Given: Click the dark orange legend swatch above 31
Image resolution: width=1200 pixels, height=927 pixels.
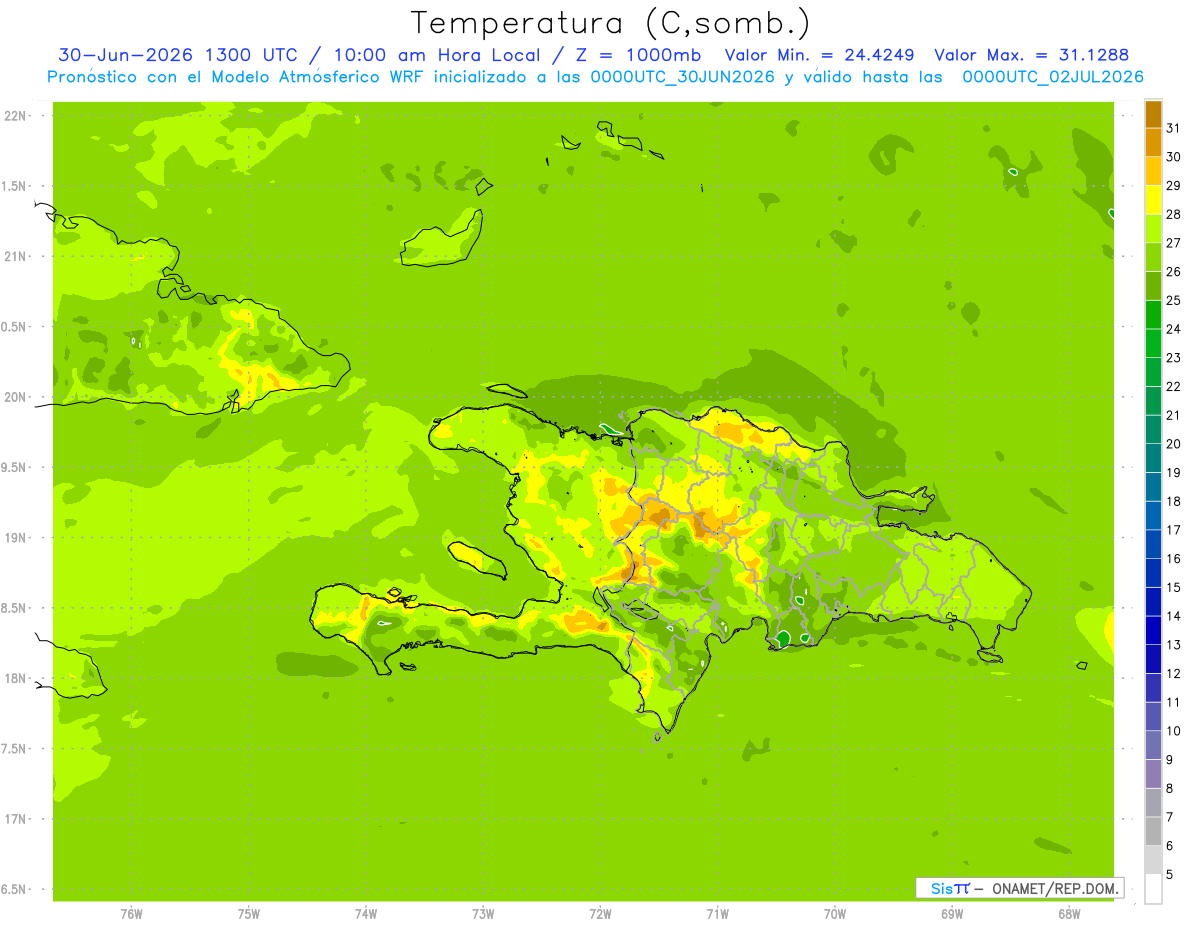Looking at the screenshot, I should 1153,114.
